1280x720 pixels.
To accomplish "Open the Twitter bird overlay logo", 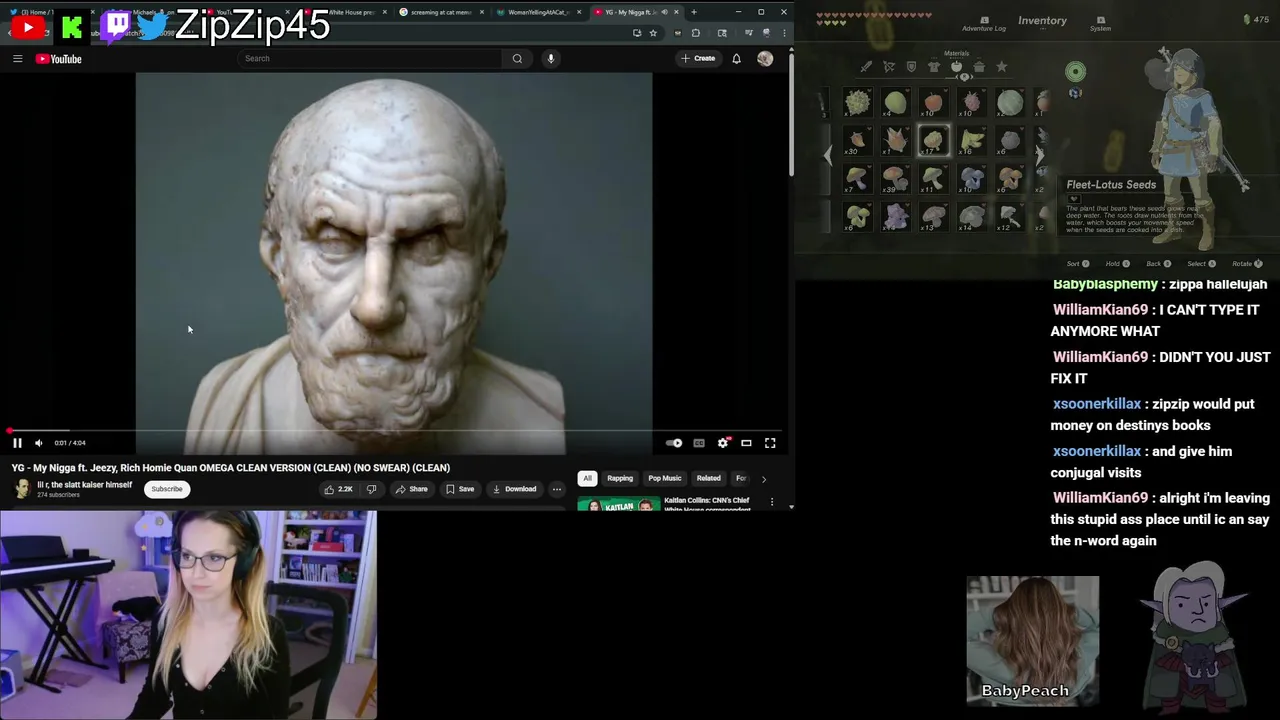I will tap(153, 27).
